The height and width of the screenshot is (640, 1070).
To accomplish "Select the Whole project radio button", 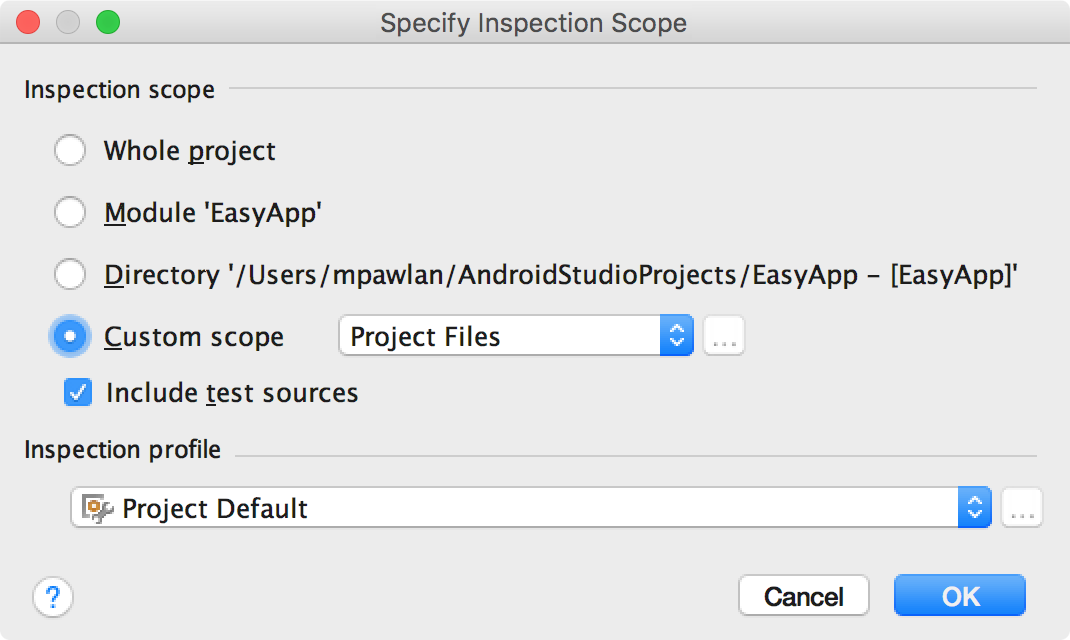I will pos(70,150).
